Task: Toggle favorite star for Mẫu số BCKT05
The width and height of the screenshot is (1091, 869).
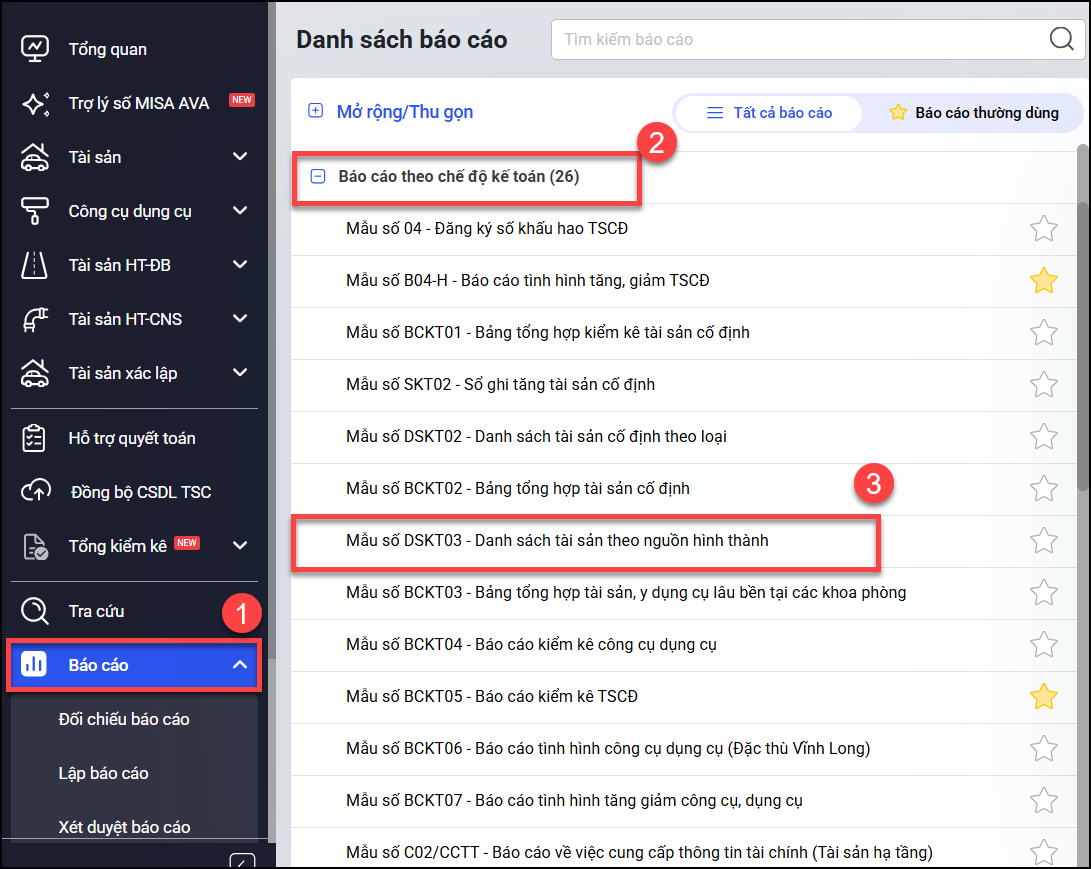Action: (1043, 697)
